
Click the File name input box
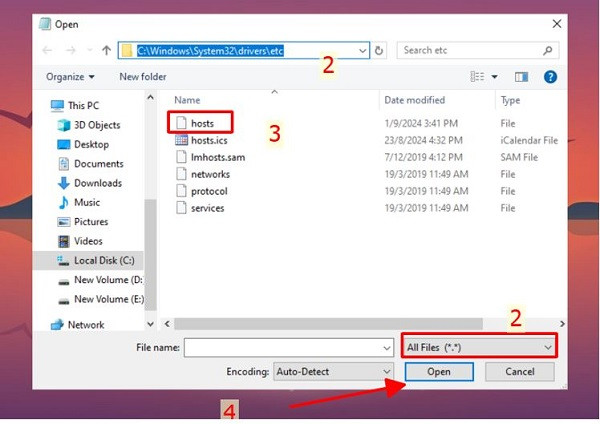click(289, 347)
